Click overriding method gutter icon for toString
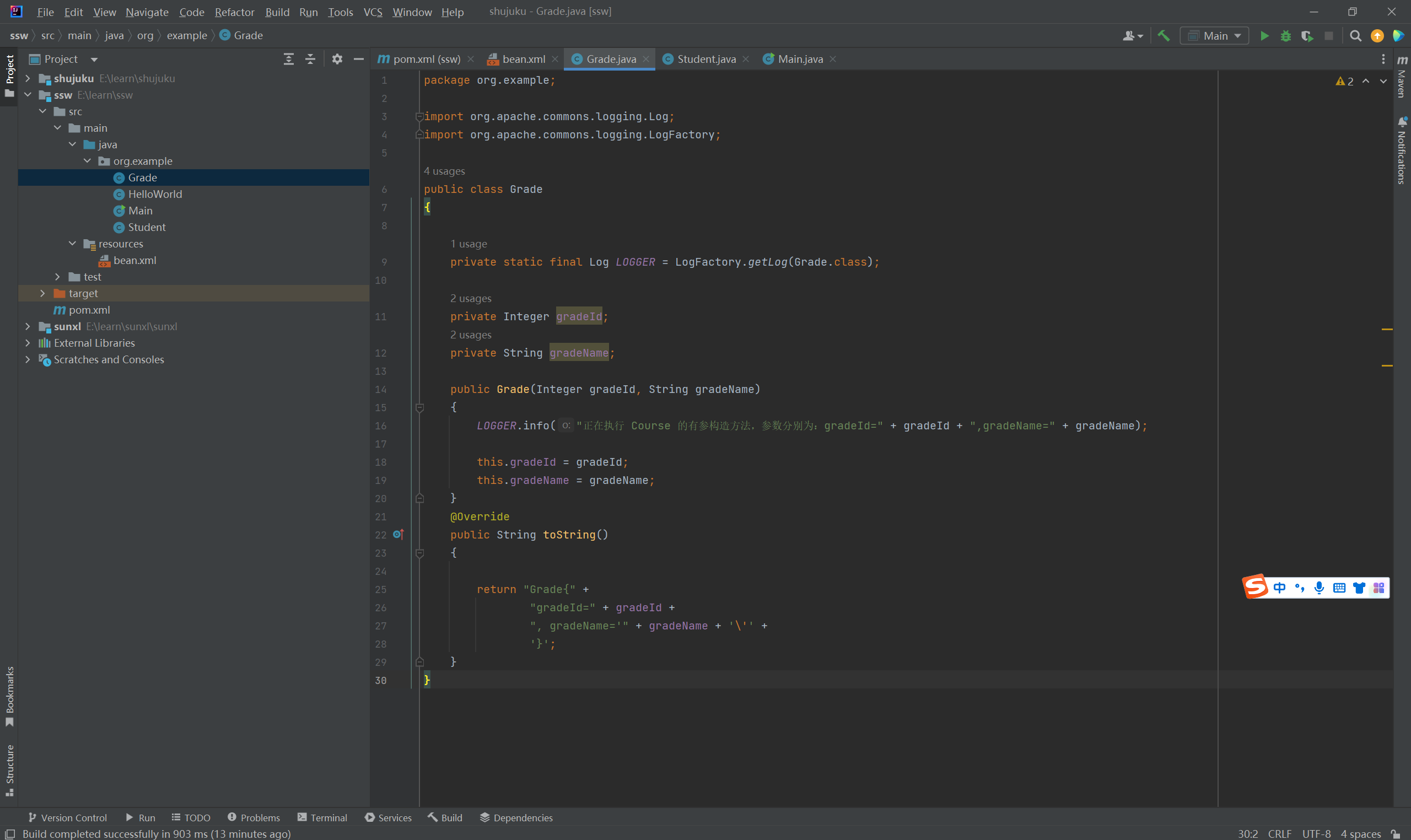 (x=398, y=534)
